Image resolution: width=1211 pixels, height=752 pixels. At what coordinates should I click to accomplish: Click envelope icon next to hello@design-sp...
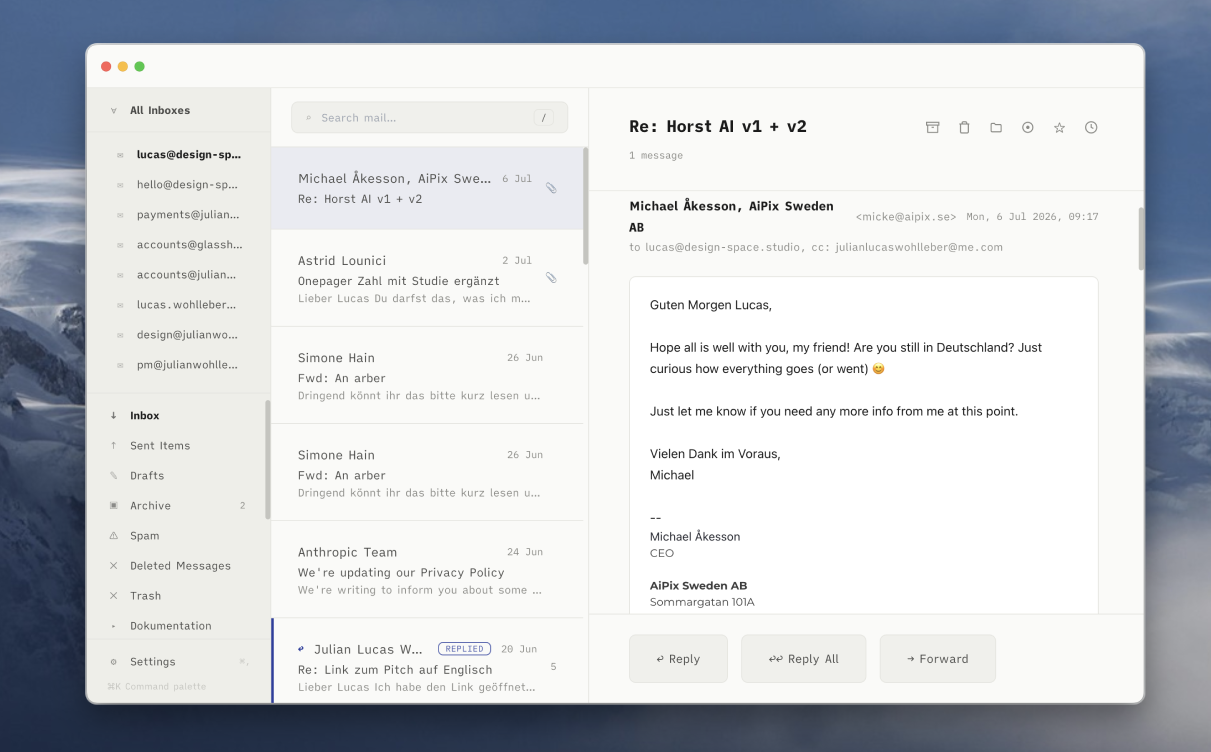[x=120, y=185]
